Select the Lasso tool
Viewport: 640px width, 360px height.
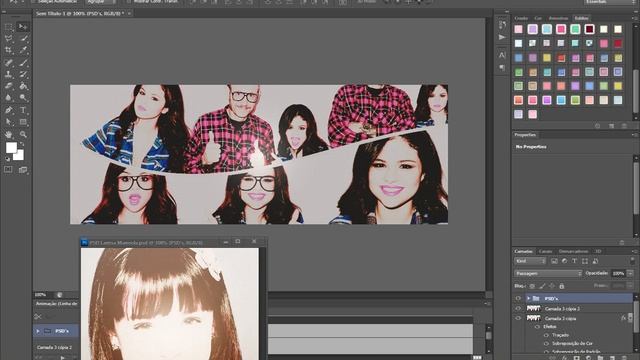coord(8,38)
